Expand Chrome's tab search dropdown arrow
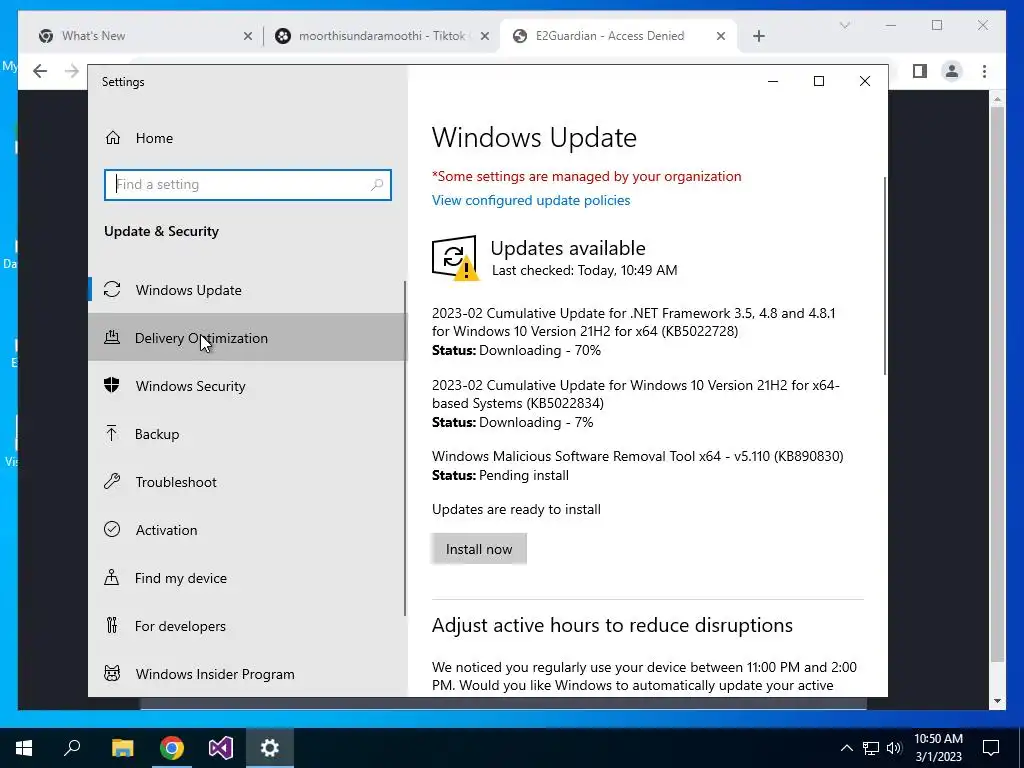The image size is (1024, 768). click(x=844, y=25)
